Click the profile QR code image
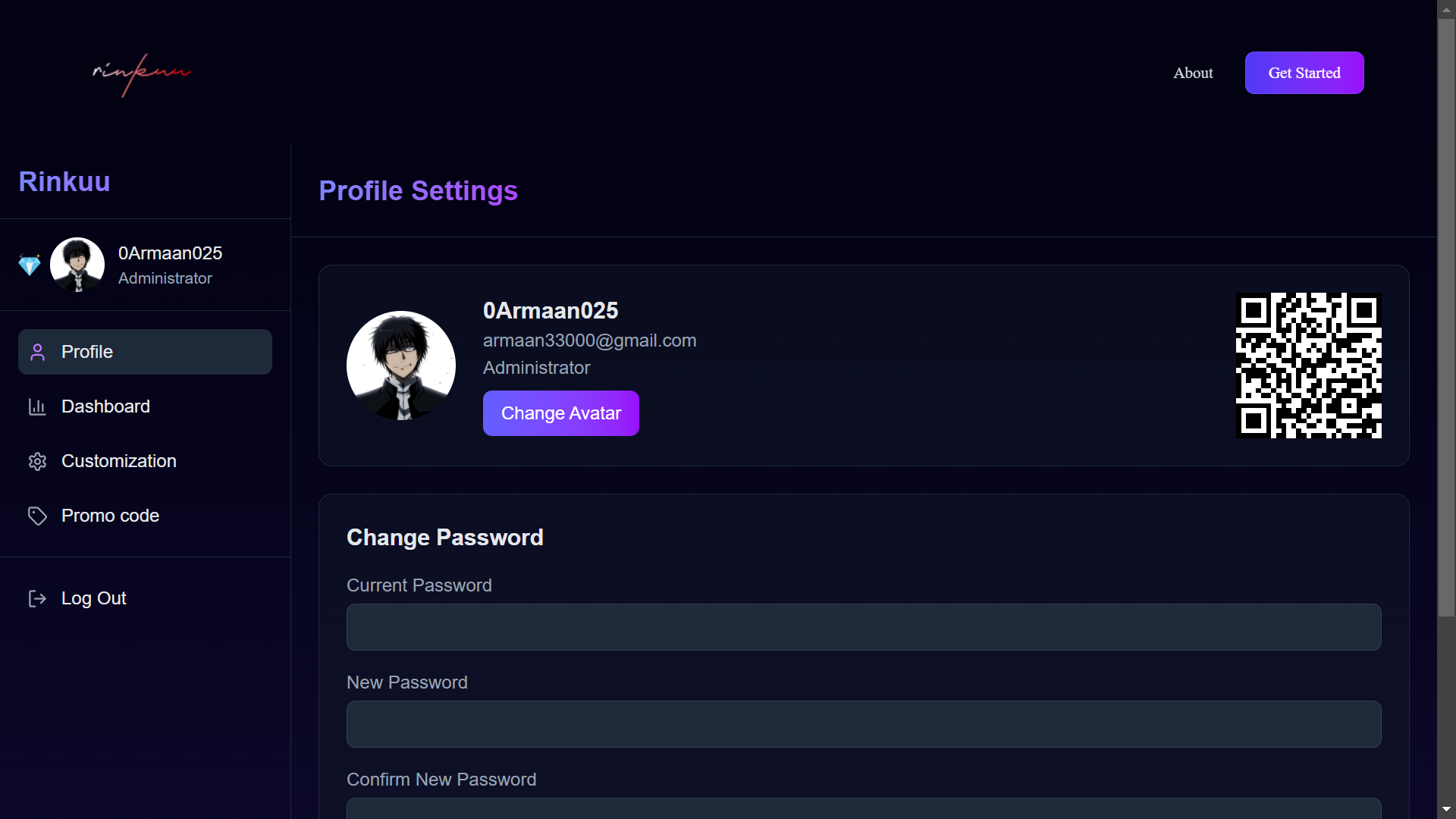 click(1309, 366)
